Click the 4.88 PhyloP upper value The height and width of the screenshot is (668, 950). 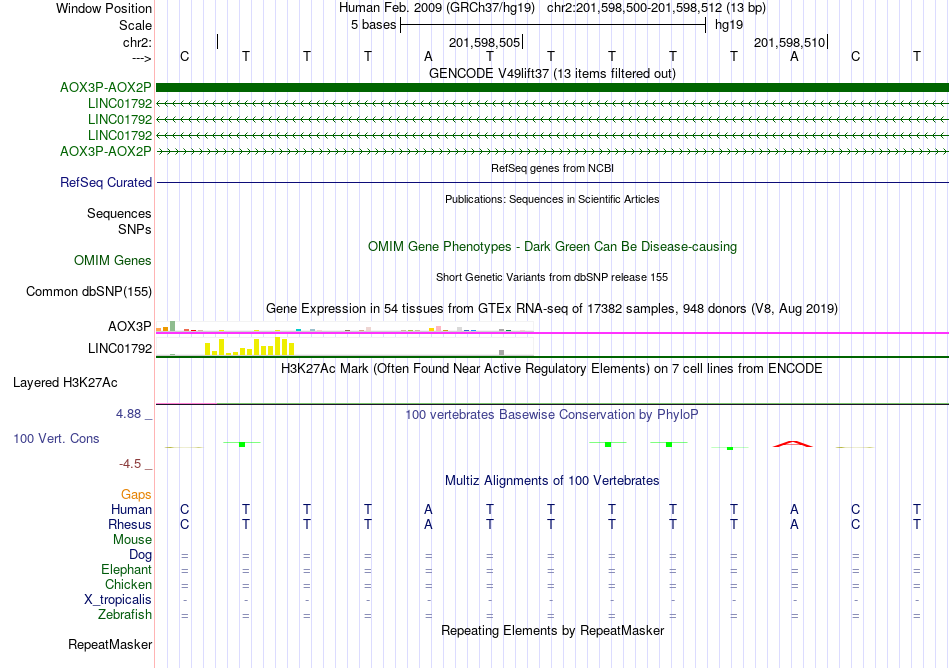128,414
